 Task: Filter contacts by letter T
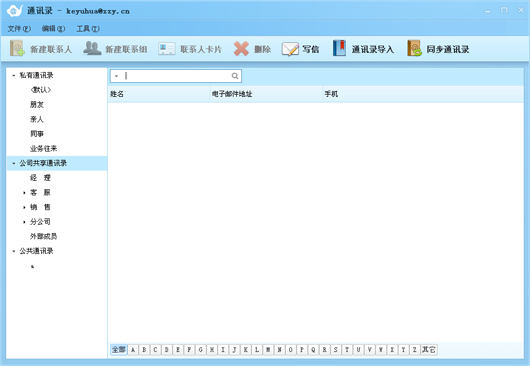point(347,349)
